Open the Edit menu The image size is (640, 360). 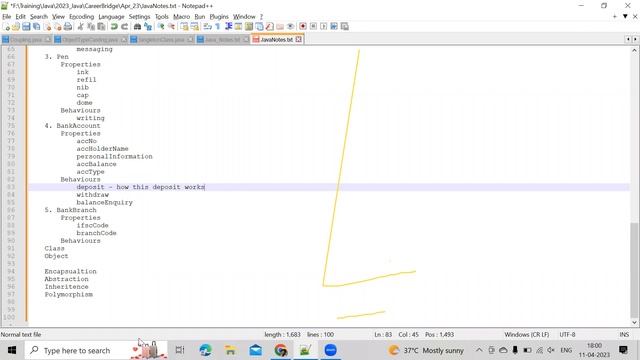pyautogui.click(x=20, y=17)
